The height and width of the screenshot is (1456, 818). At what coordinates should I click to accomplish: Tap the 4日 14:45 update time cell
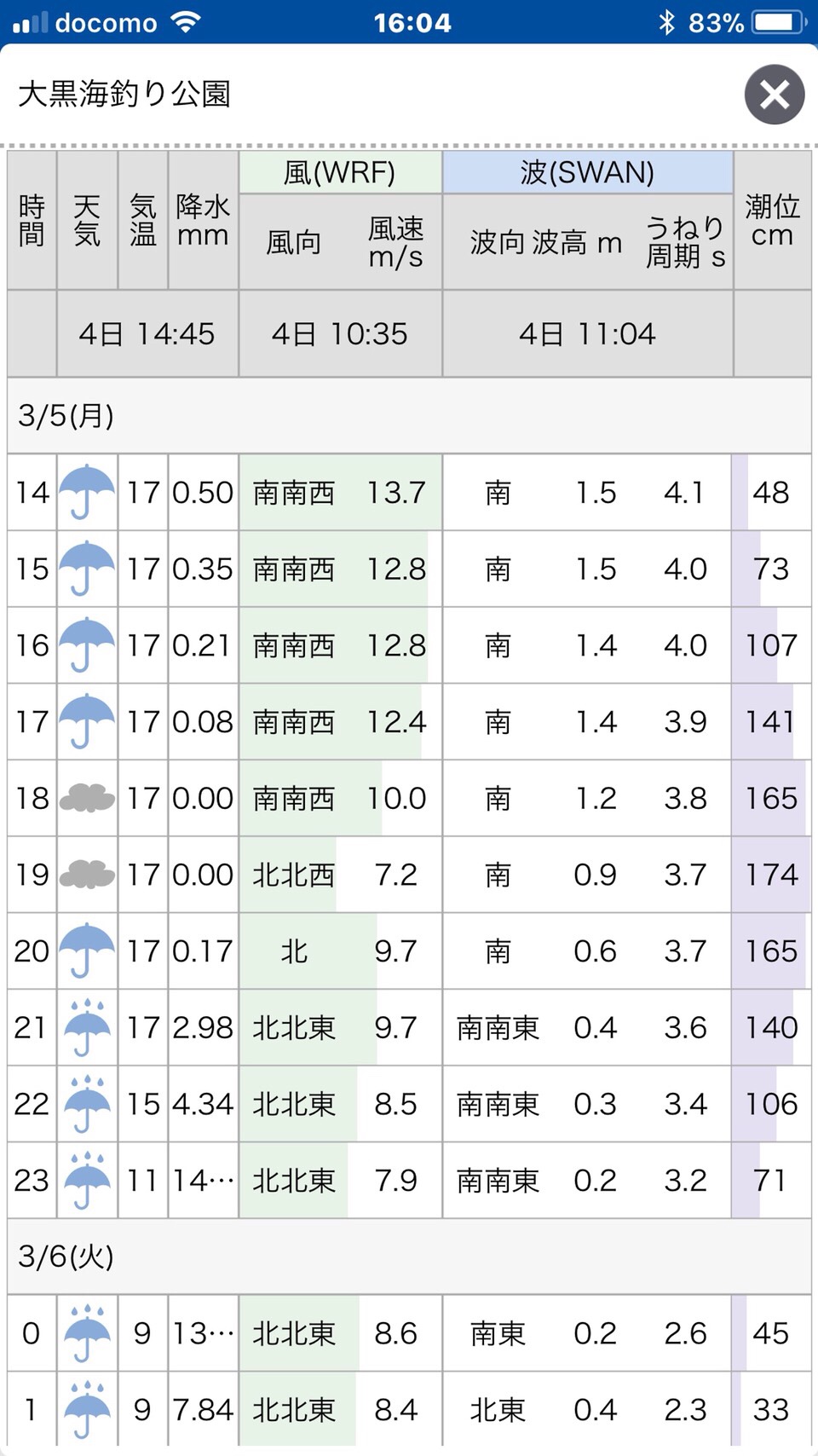point(147,334)
